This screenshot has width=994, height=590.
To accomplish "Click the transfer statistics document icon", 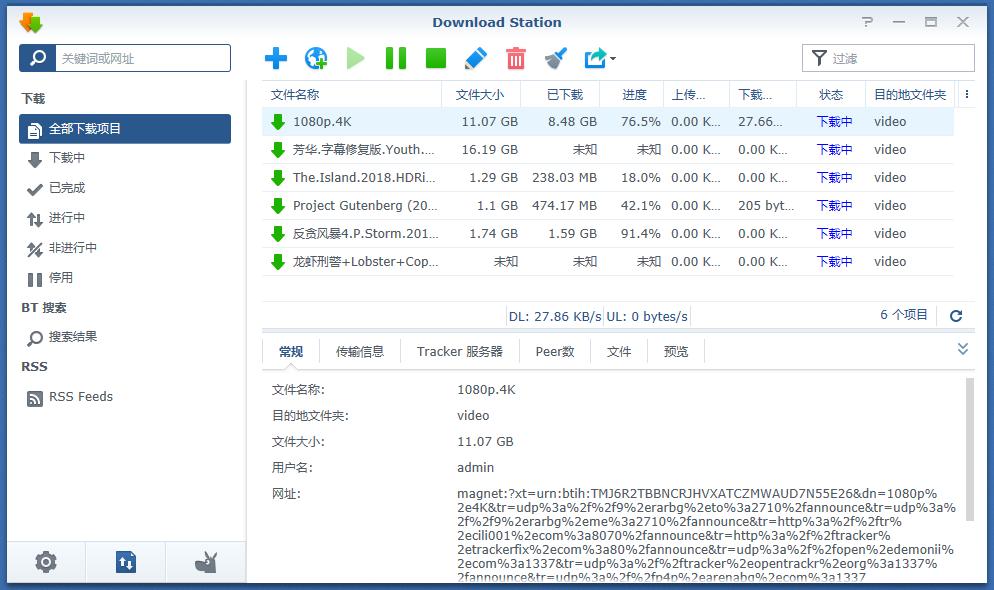I will coord(125,562).
